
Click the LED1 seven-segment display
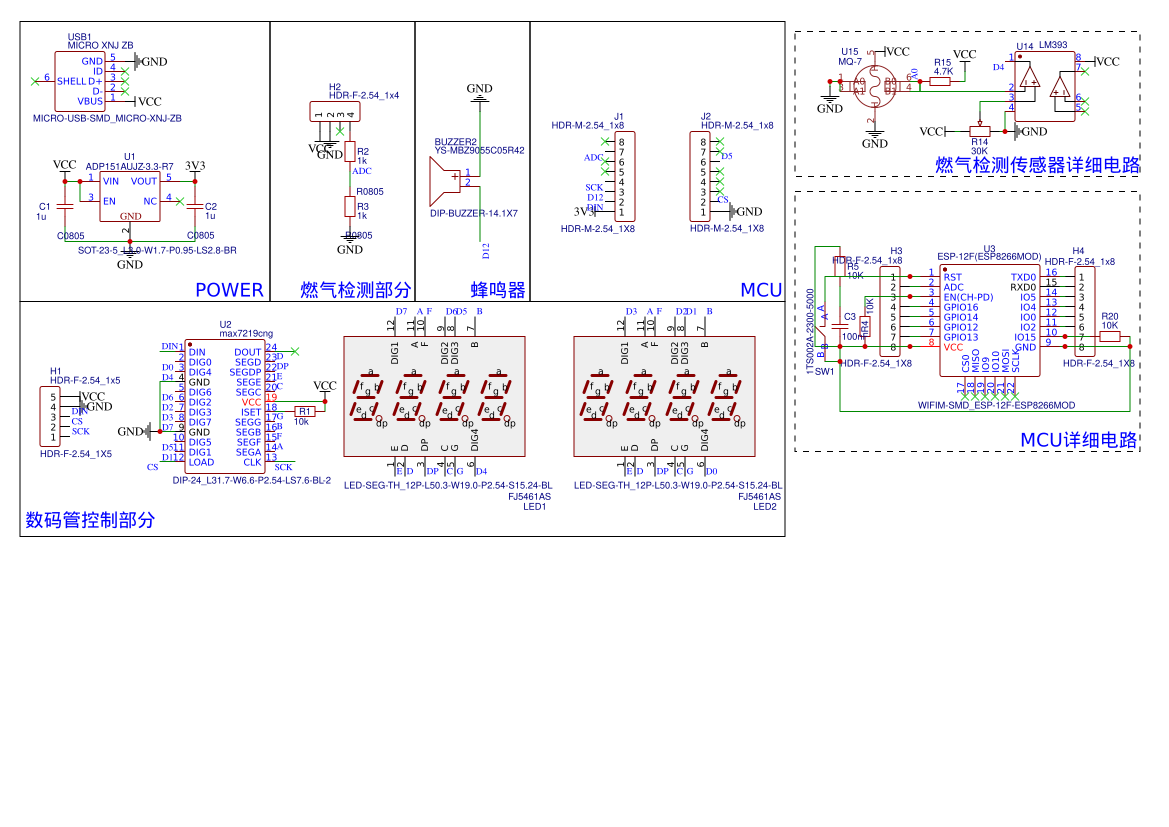point(434,396)
